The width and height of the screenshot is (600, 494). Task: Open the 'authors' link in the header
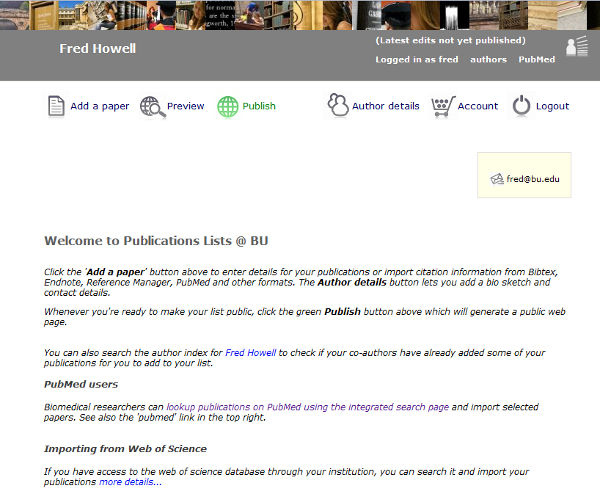(489, 60)
